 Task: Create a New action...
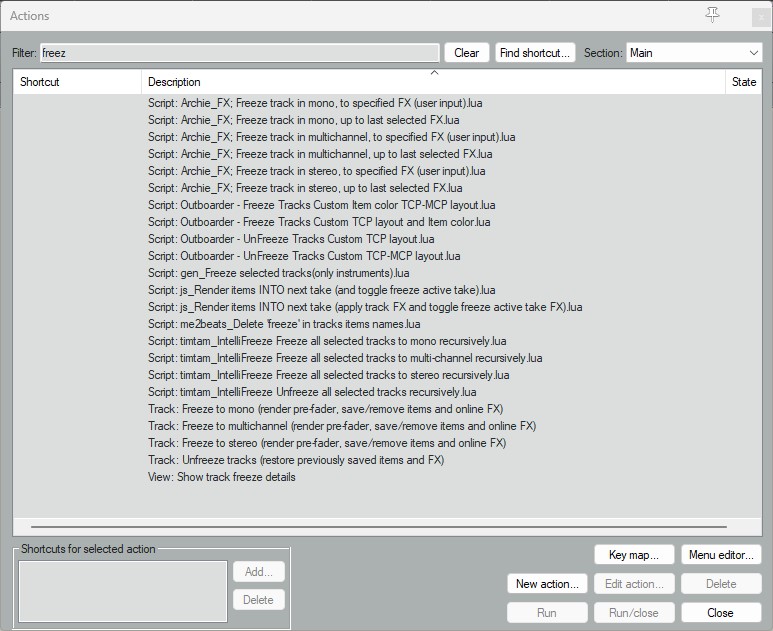(x=547, y=584)
